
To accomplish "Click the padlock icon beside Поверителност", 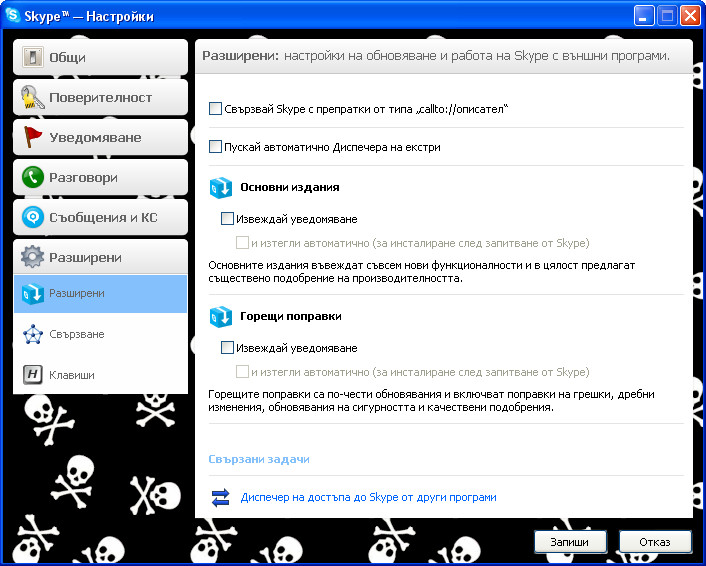I will coord(32,97).
